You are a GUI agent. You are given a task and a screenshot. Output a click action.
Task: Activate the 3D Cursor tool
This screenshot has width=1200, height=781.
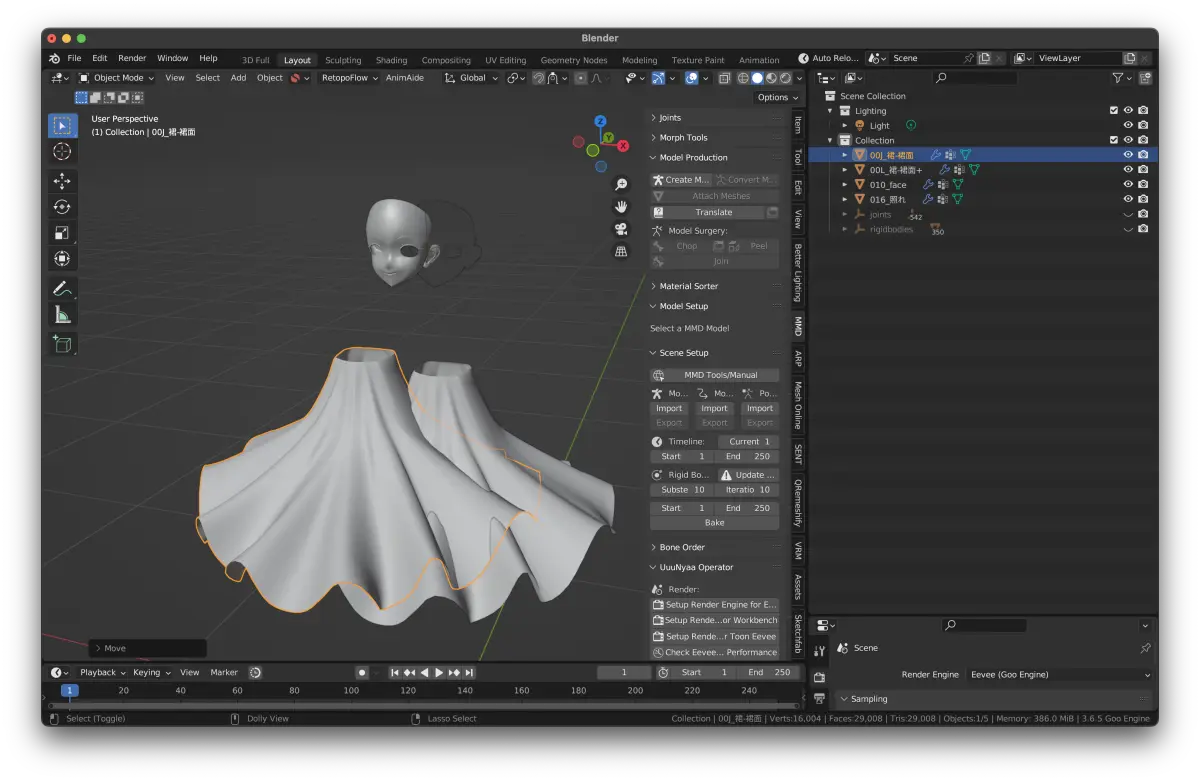click(x=62, y=152)
